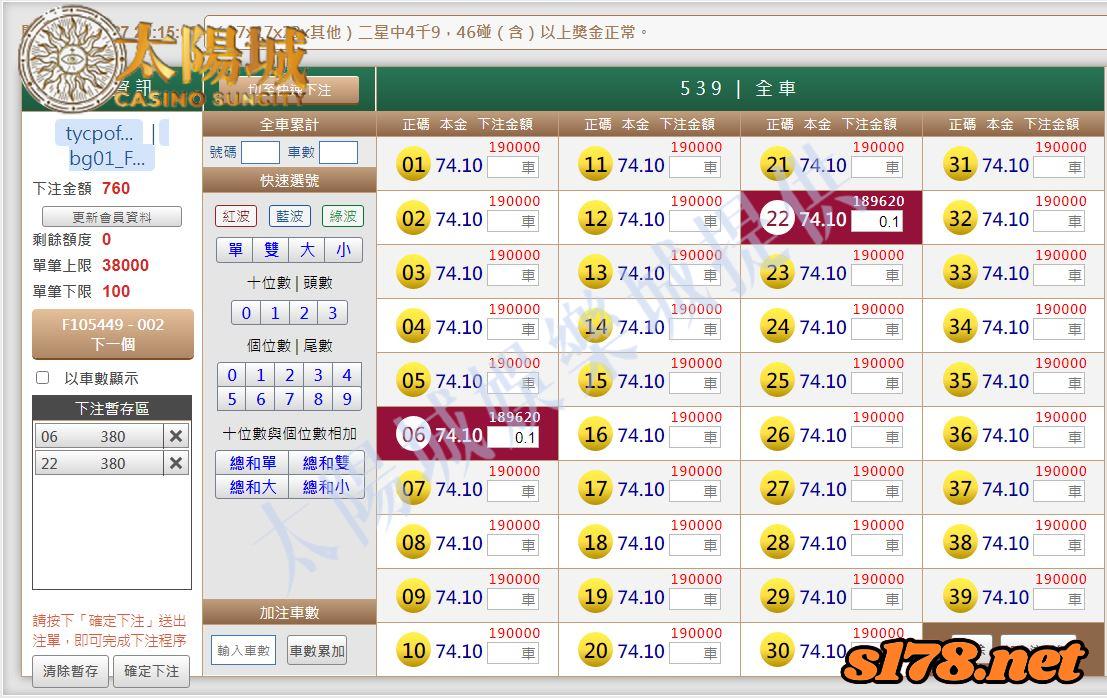
Task: Remove the 06 entry from the bet list
Action: (x=176, y=436)
